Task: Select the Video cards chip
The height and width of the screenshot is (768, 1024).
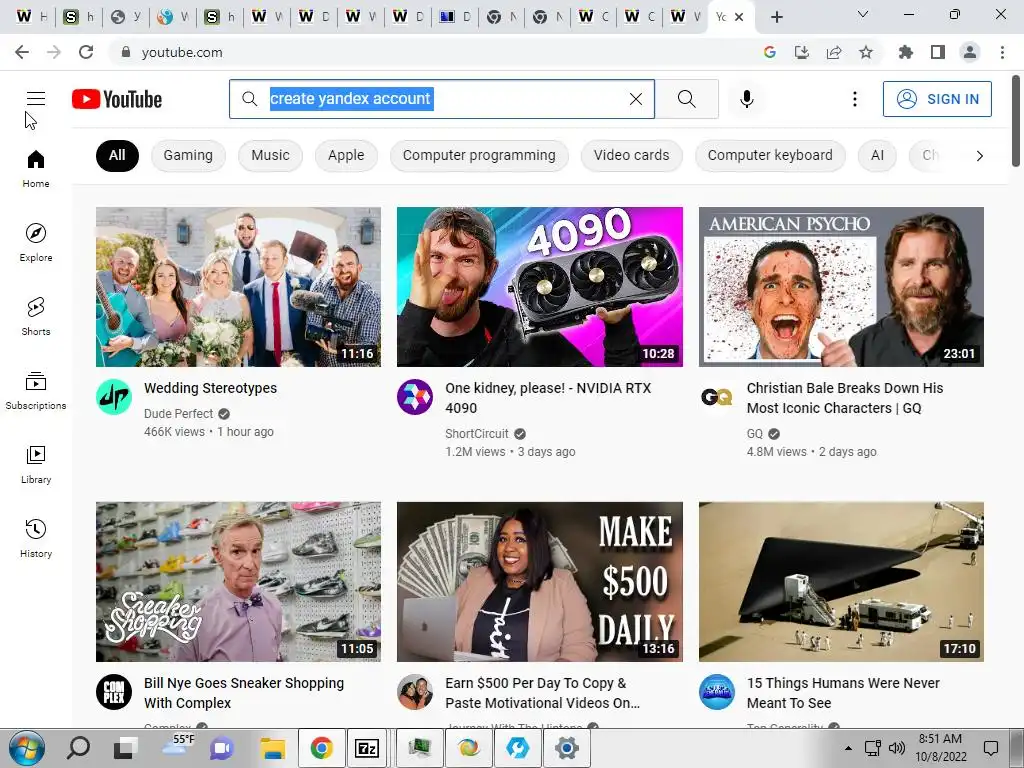Action: [632, 155]
